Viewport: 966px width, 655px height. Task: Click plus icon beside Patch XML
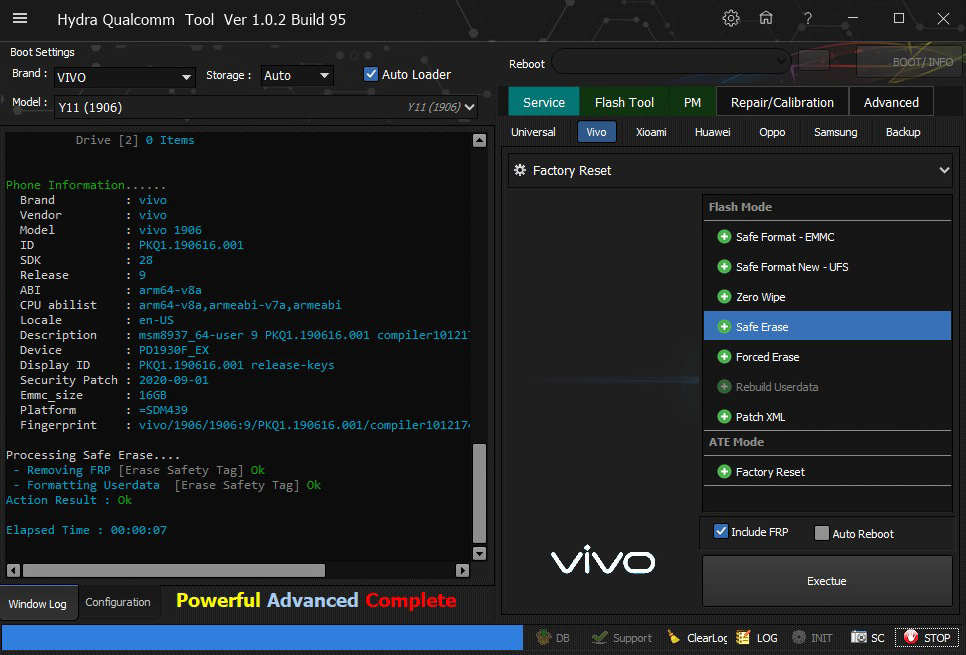coord(724,417)
